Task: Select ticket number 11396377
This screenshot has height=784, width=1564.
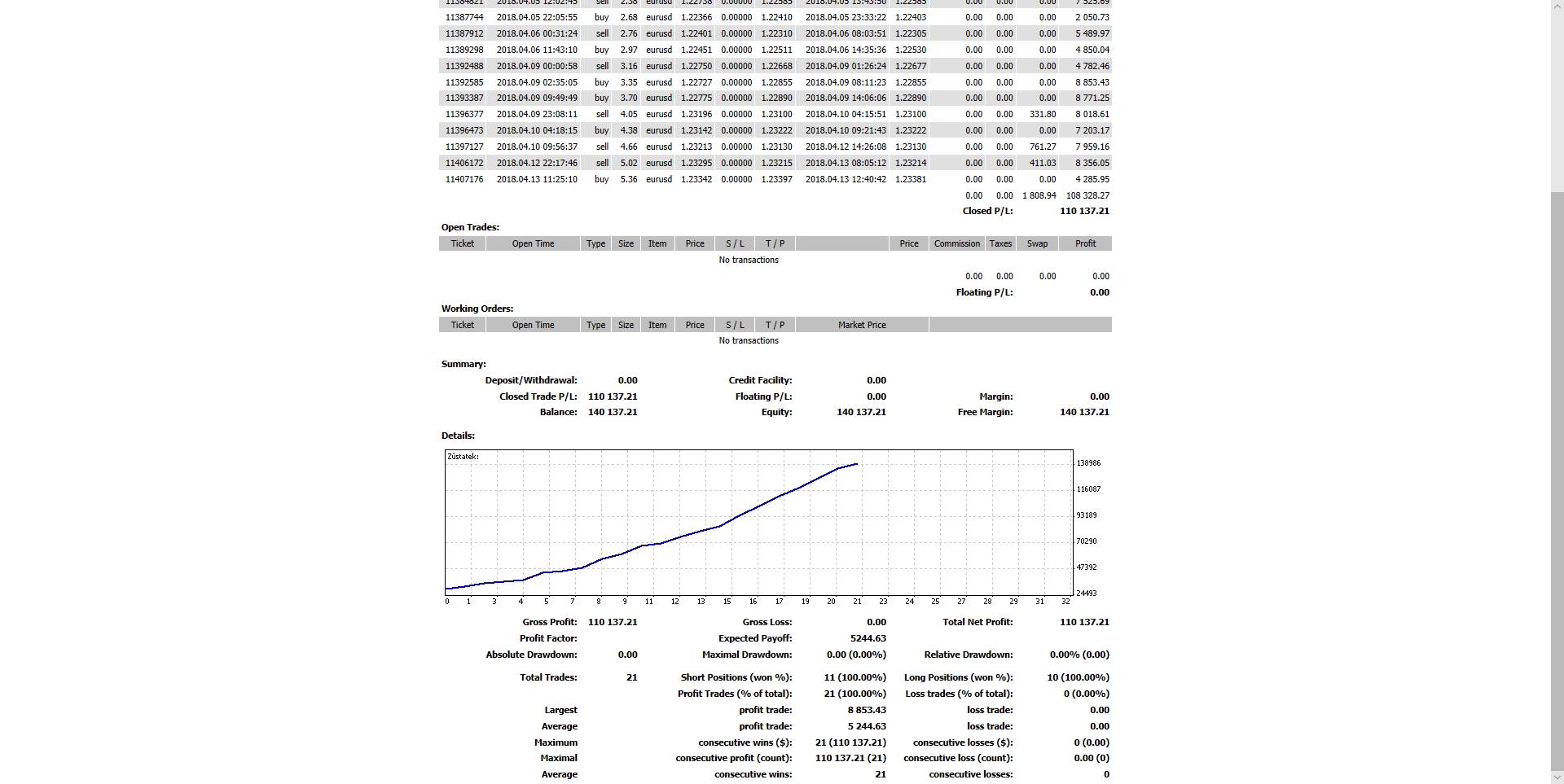Action: click(464, 114)
